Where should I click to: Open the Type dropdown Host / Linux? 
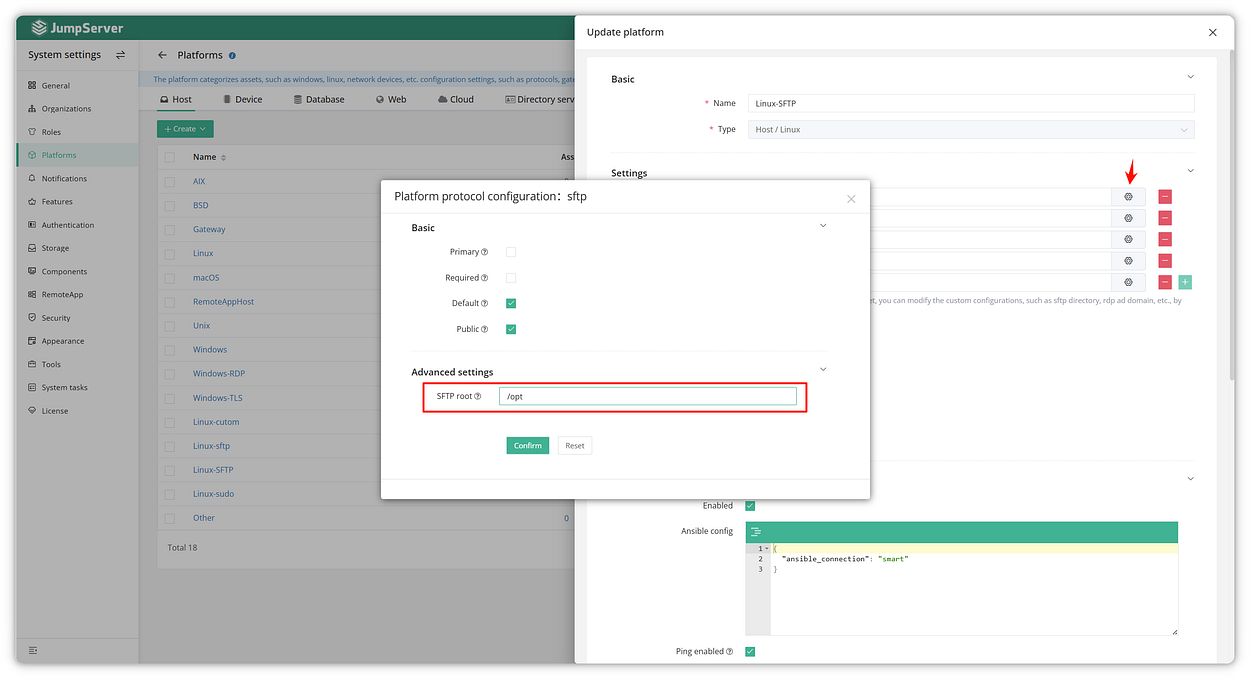point(970,130)
